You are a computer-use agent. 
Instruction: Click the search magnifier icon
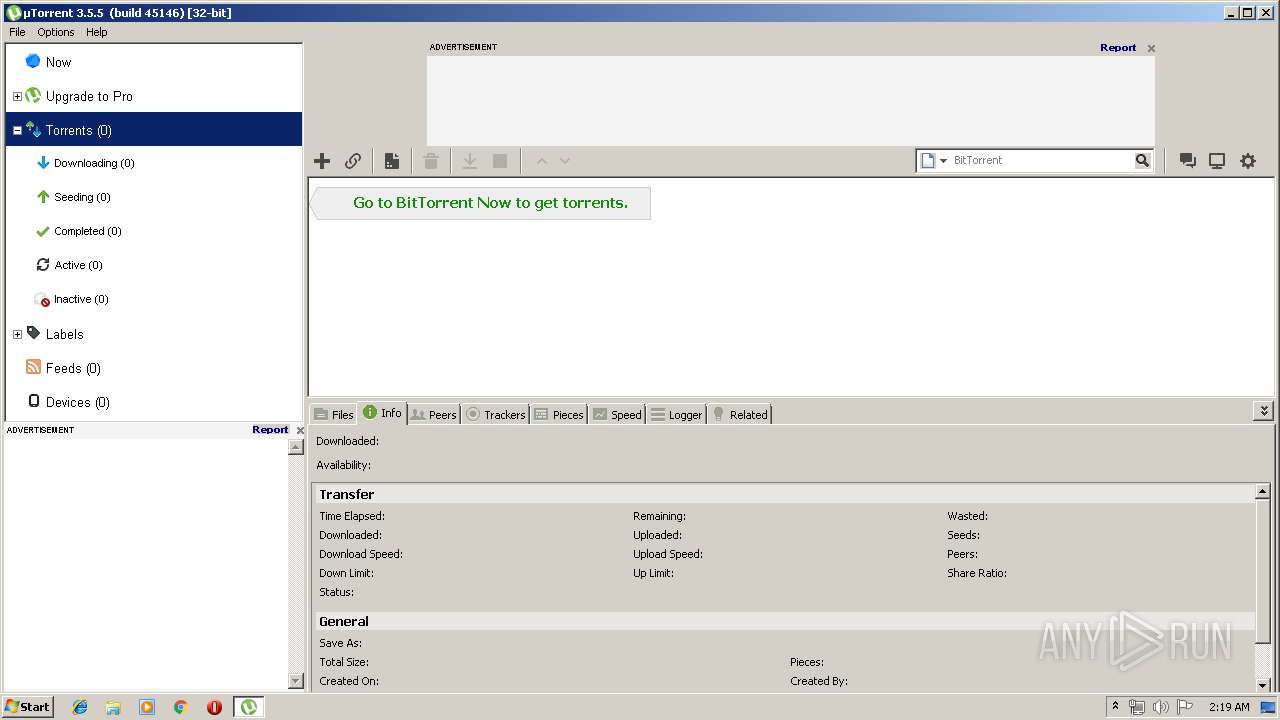[1142, 160]
